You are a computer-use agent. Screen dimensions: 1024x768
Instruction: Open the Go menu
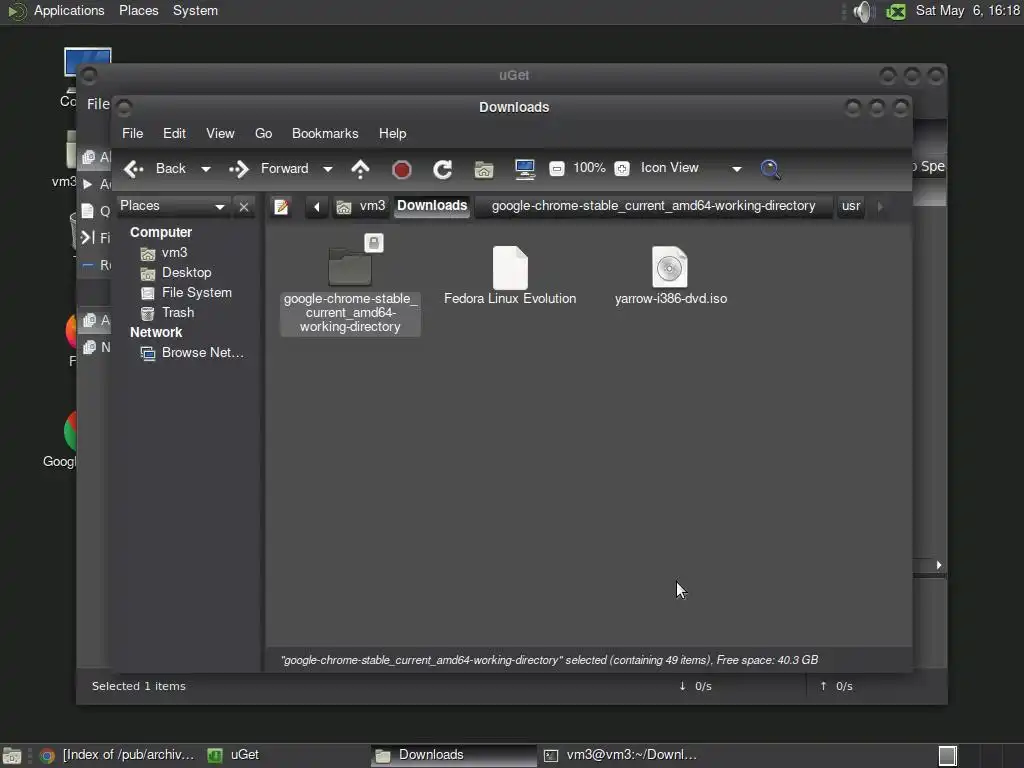pyautogui.click(x=263, y=133)
